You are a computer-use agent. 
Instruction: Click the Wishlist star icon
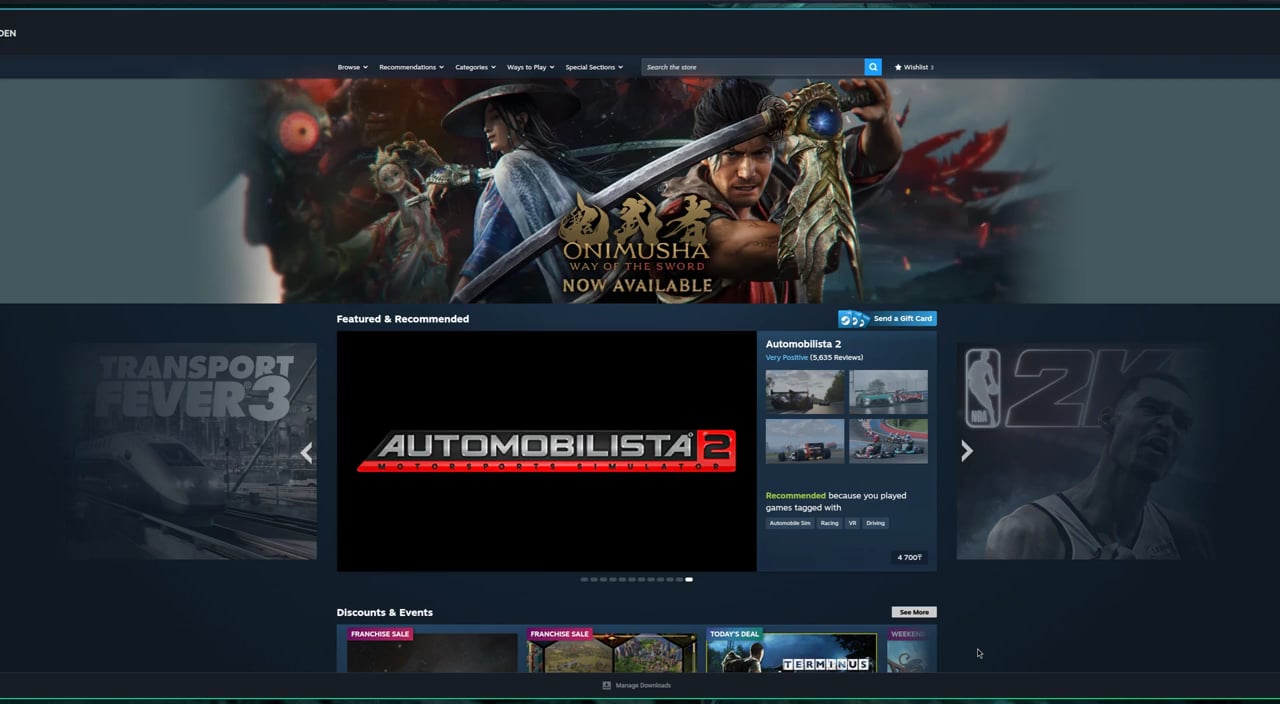[x=898, y=67]
